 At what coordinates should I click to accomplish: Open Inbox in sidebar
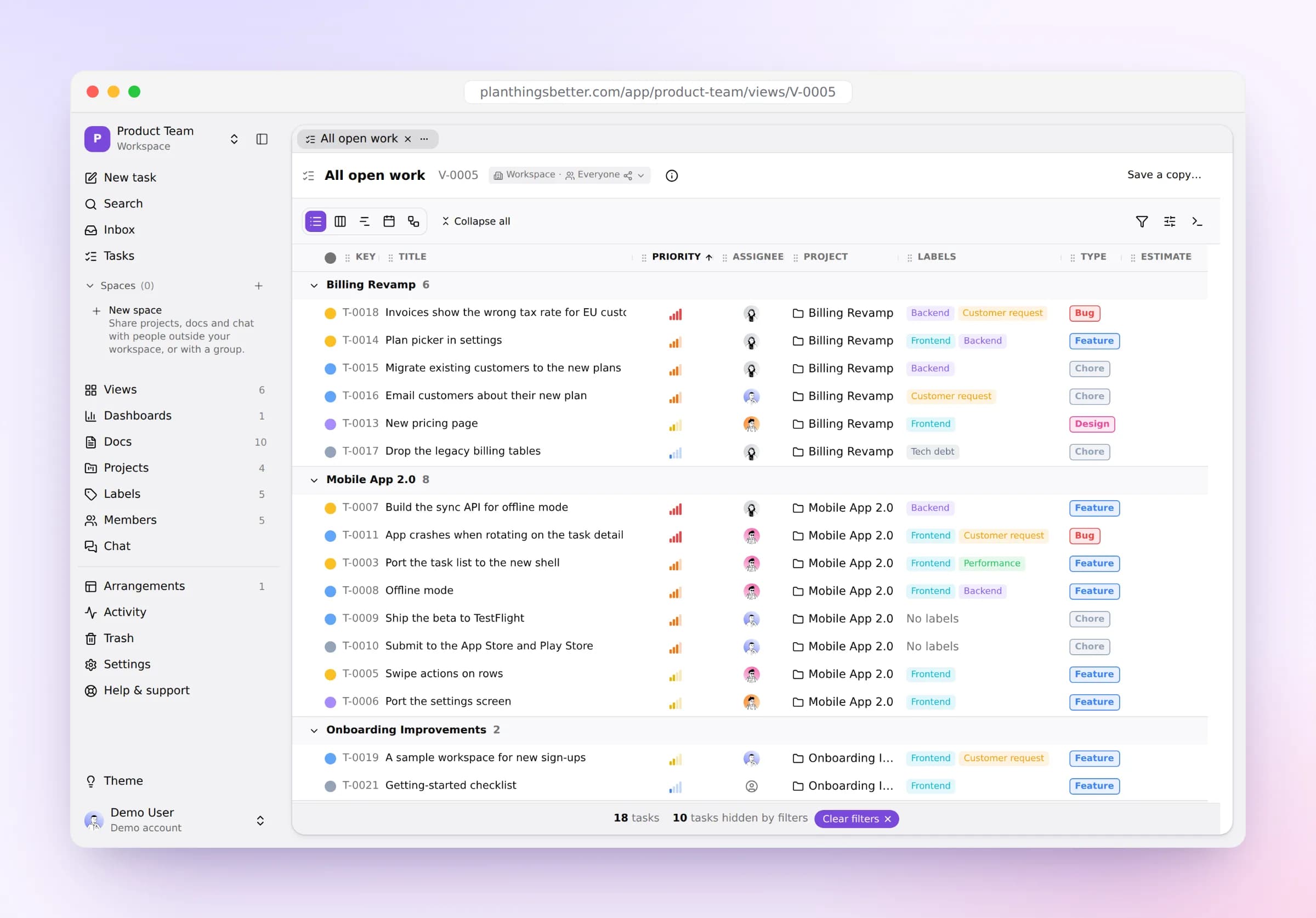[118, 230]
